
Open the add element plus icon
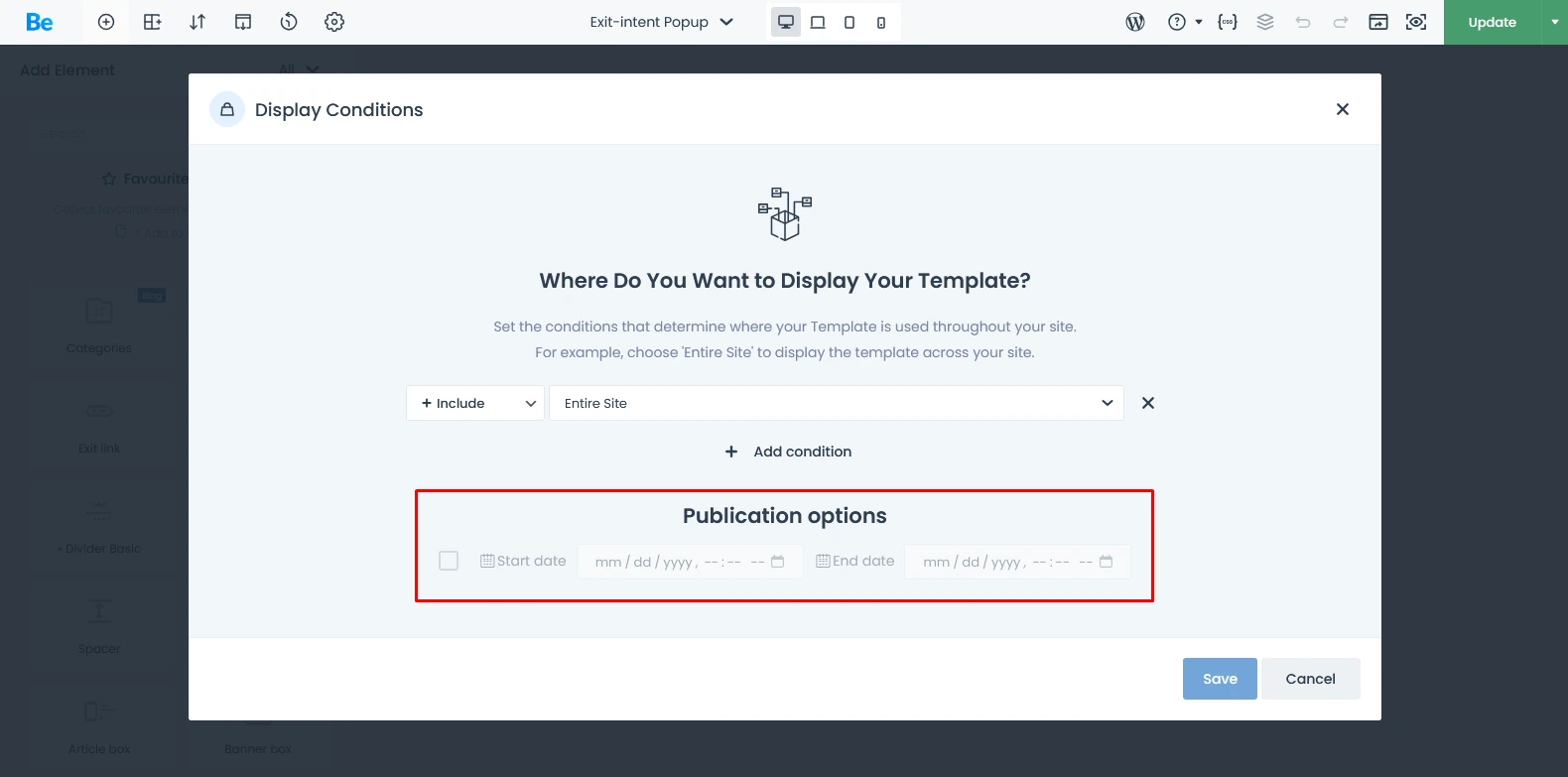pyautogui.click(x=106, y=22)
